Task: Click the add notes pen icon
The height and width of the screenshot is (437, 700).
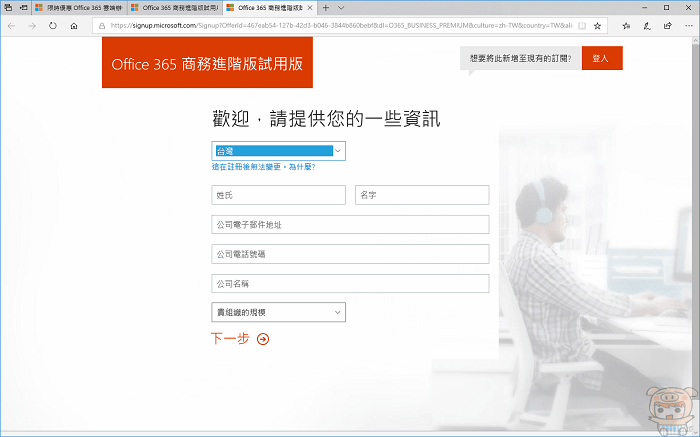Action: pos(647,26)
